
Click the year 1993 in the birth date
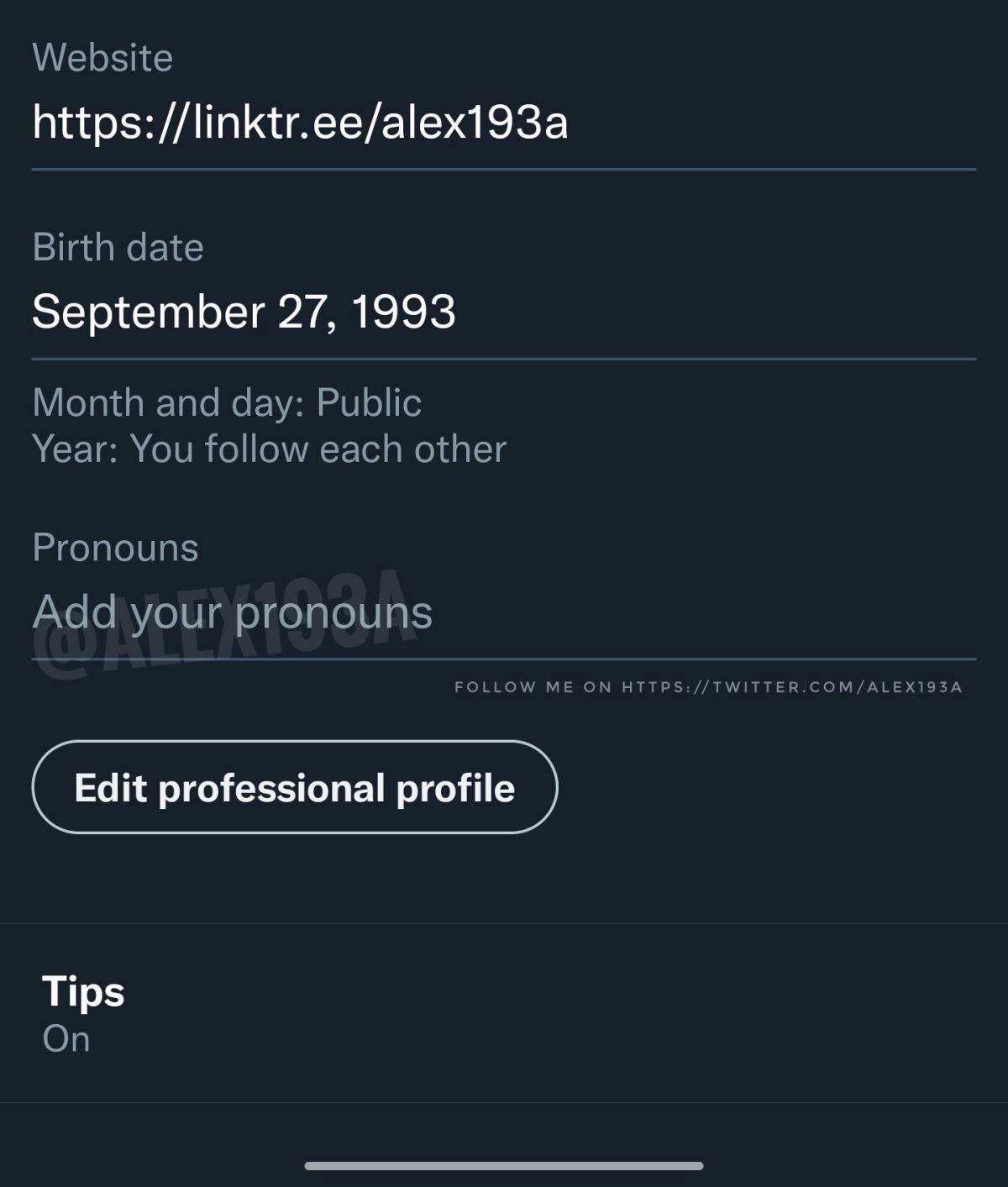coord(403,312)
